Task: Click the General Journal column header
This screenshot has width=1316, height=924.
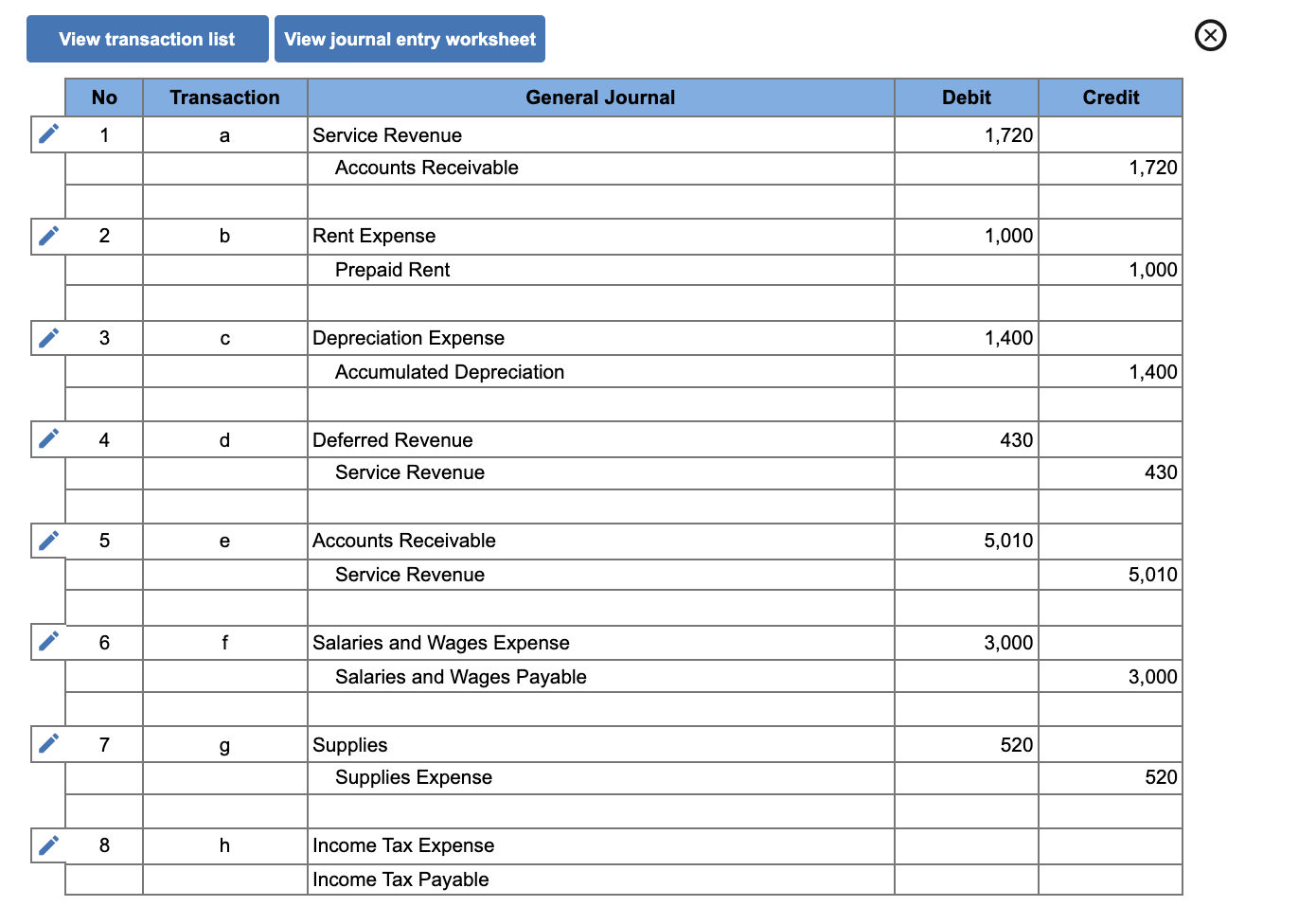Action: click(601, 98)
